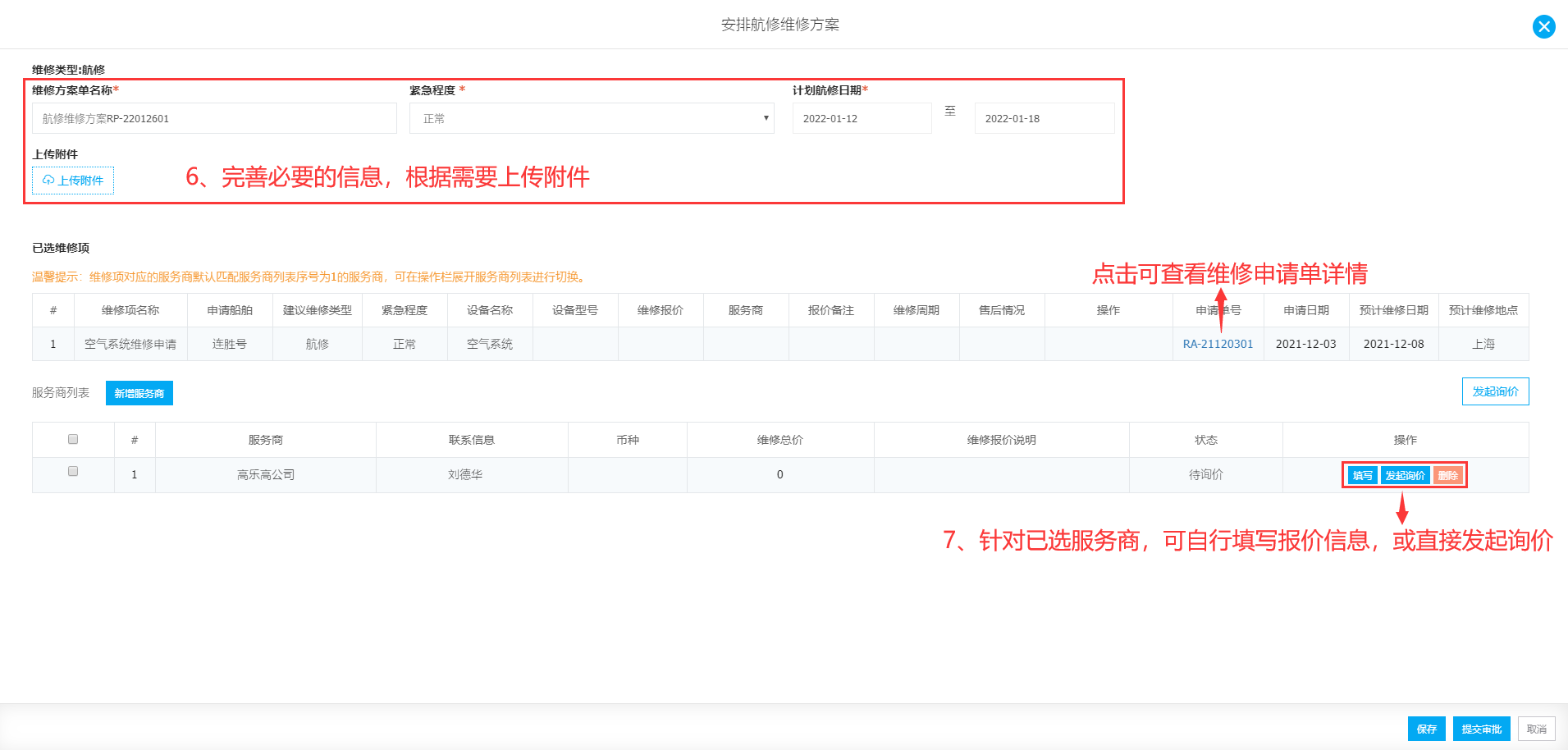Click the 申请日期 value 2021-12-03
Viewport: 1568px width, 750px height.
tap(1305, 344)
